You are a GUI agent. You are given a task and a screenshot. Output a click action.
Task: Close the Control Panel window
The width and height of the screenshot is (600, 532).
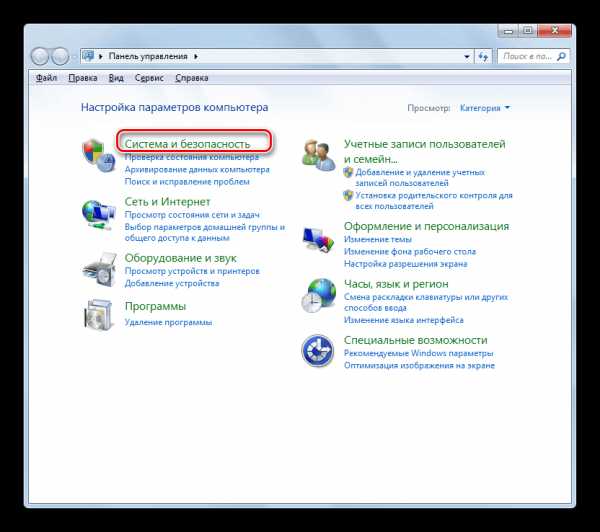(x=555, y=31)
